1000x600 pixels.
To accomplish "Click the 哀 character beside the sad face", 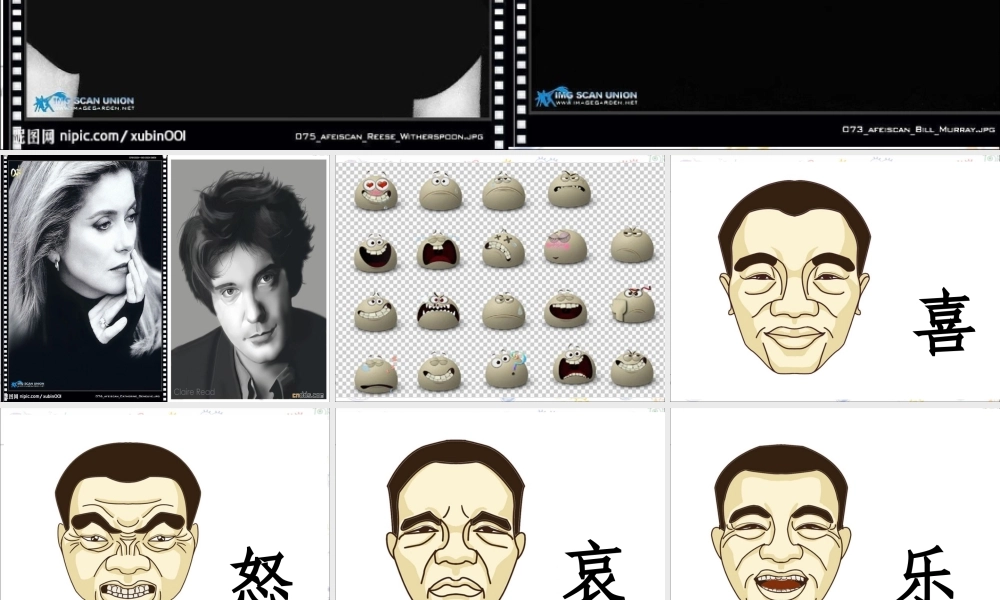I will pyautogui.click(x=593, y=572).
